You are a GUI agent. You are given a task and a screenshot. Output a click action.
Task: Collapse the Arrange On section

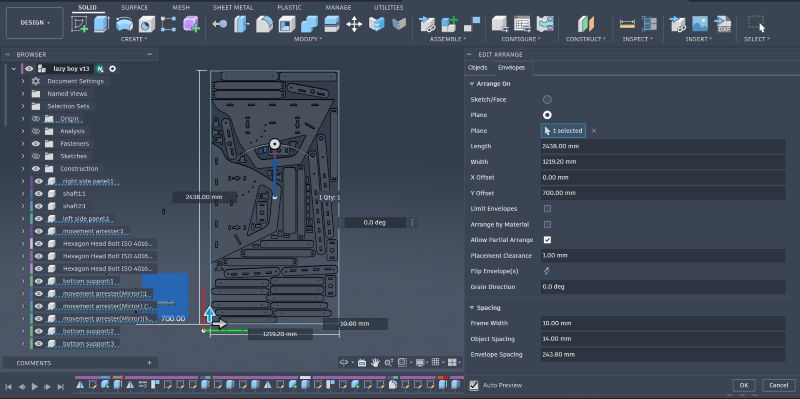tap(472, 84)
